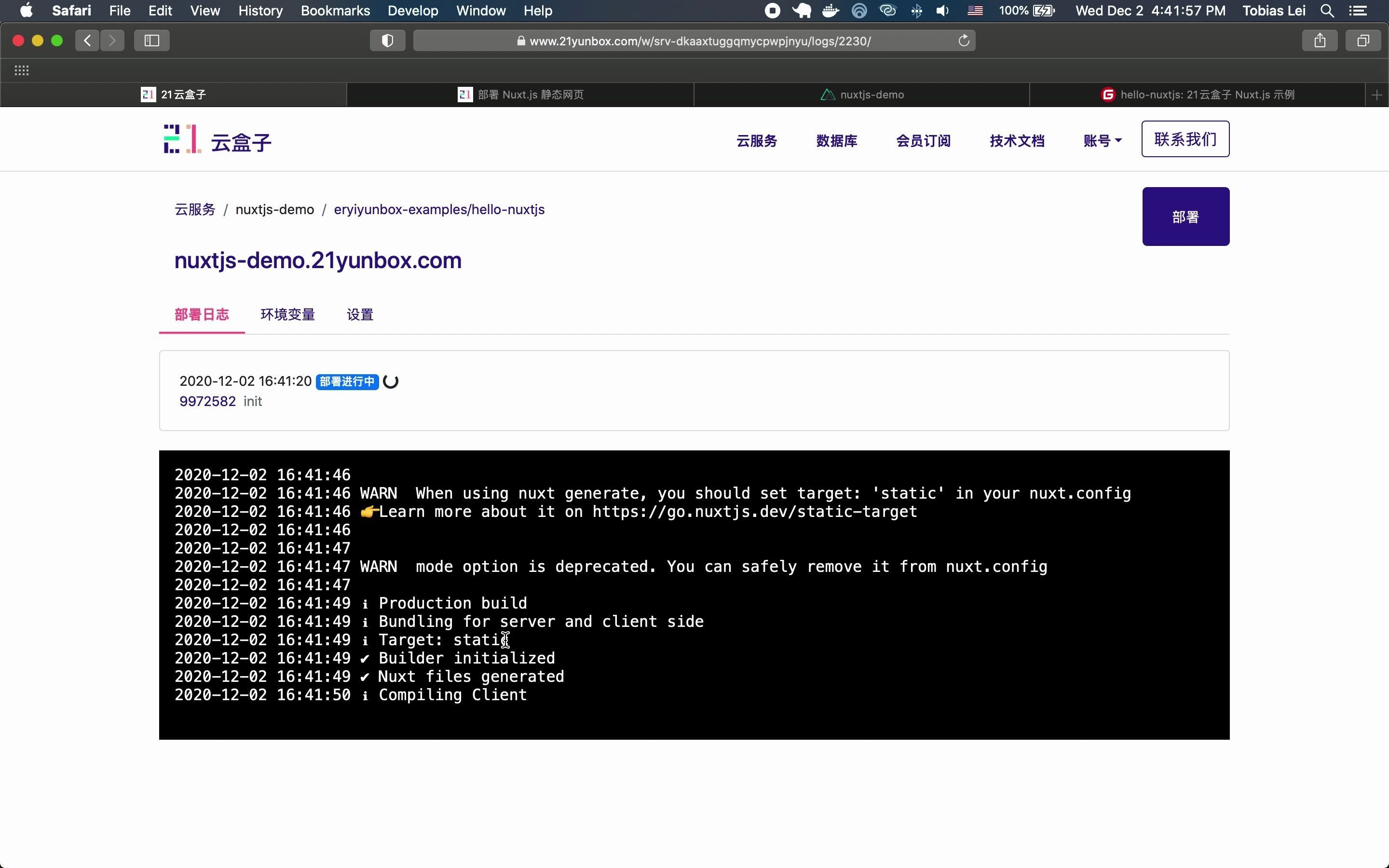Open the Window menu
1389x868 pixels.
point(481,10)
